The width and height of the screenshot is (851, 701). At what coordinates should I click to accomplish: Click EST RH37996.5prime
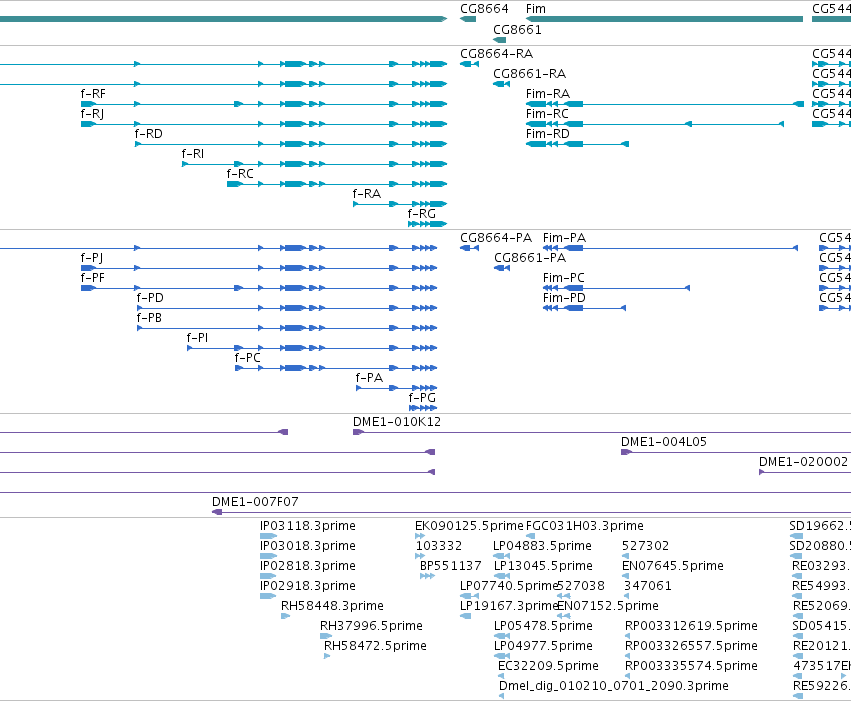click(326, 636)
